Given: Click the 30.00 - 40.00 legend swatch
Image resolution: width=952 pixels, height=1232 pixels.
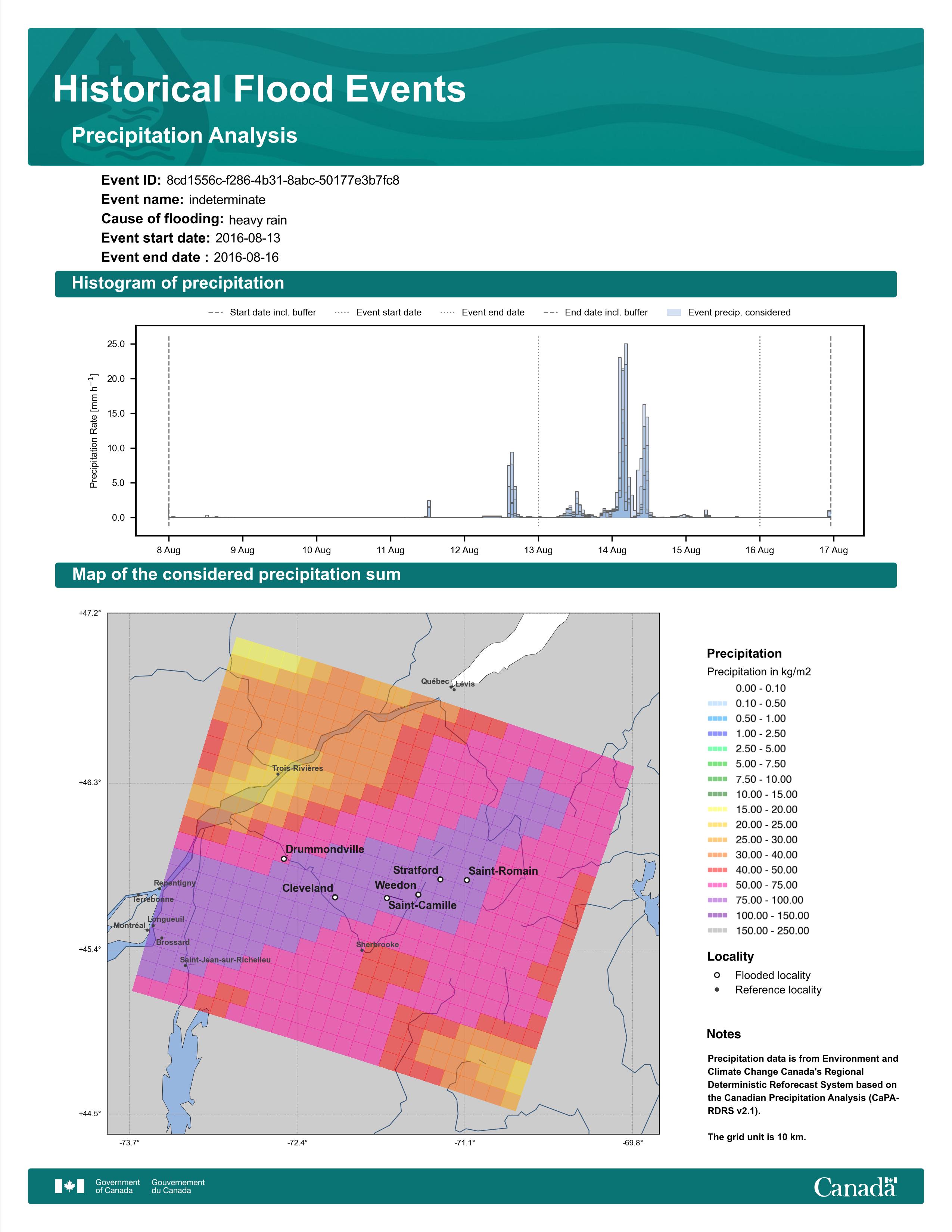Looking at the screenshot, I should pos(717,855).
